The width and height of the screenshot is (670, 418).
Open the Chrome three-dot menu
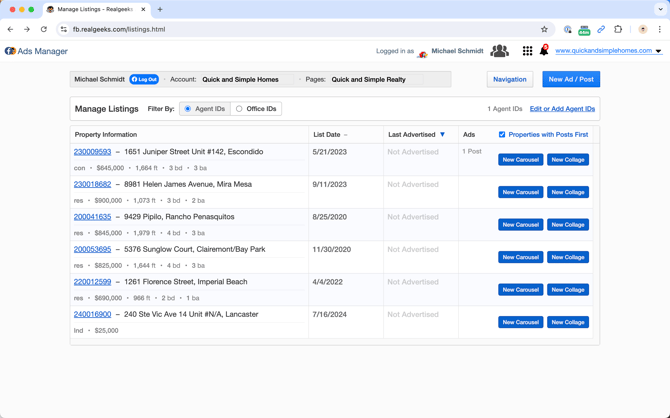(660, 29)
